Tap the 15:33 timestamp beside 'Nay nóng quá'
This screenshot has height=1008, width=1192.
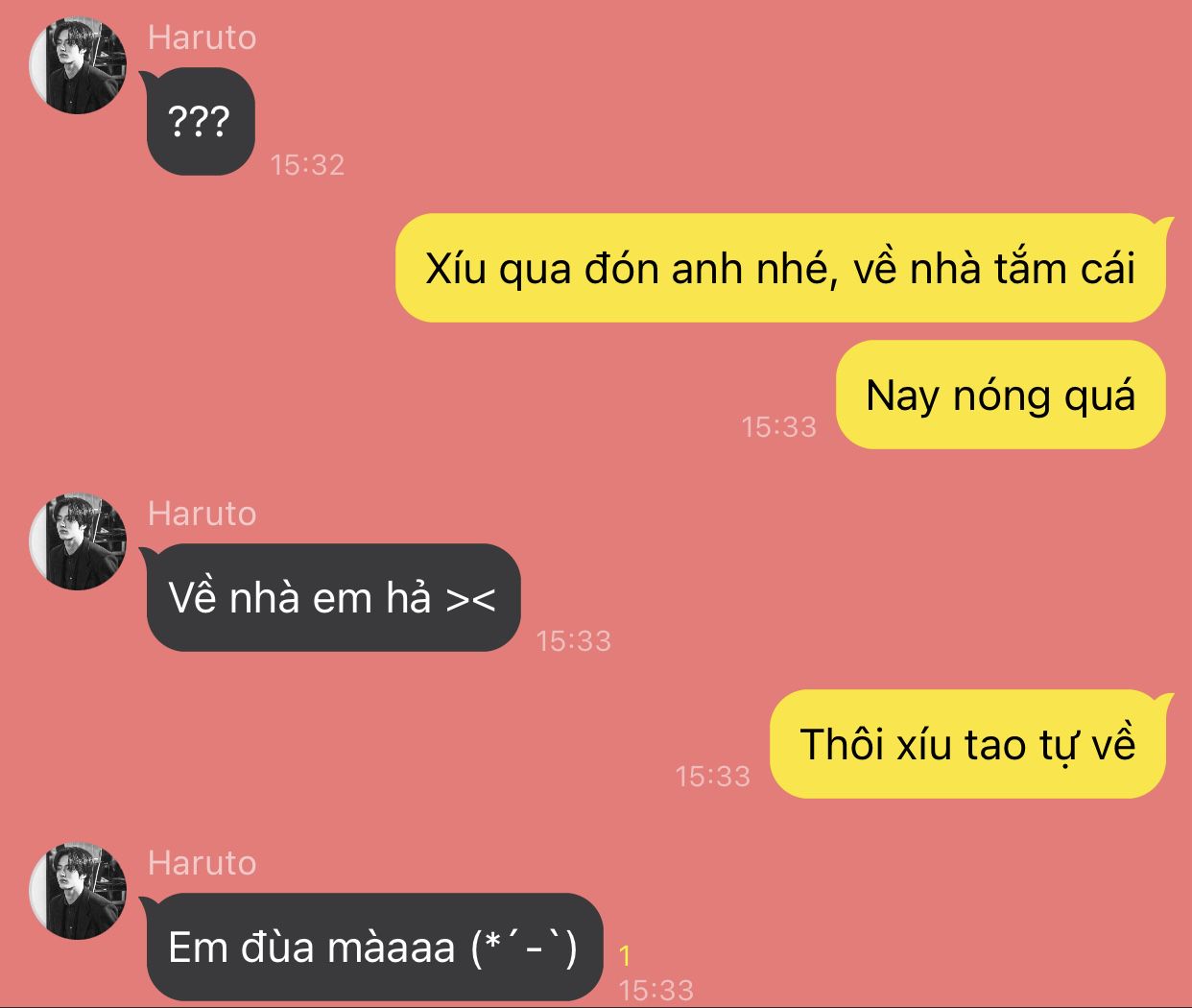point(779,426)
